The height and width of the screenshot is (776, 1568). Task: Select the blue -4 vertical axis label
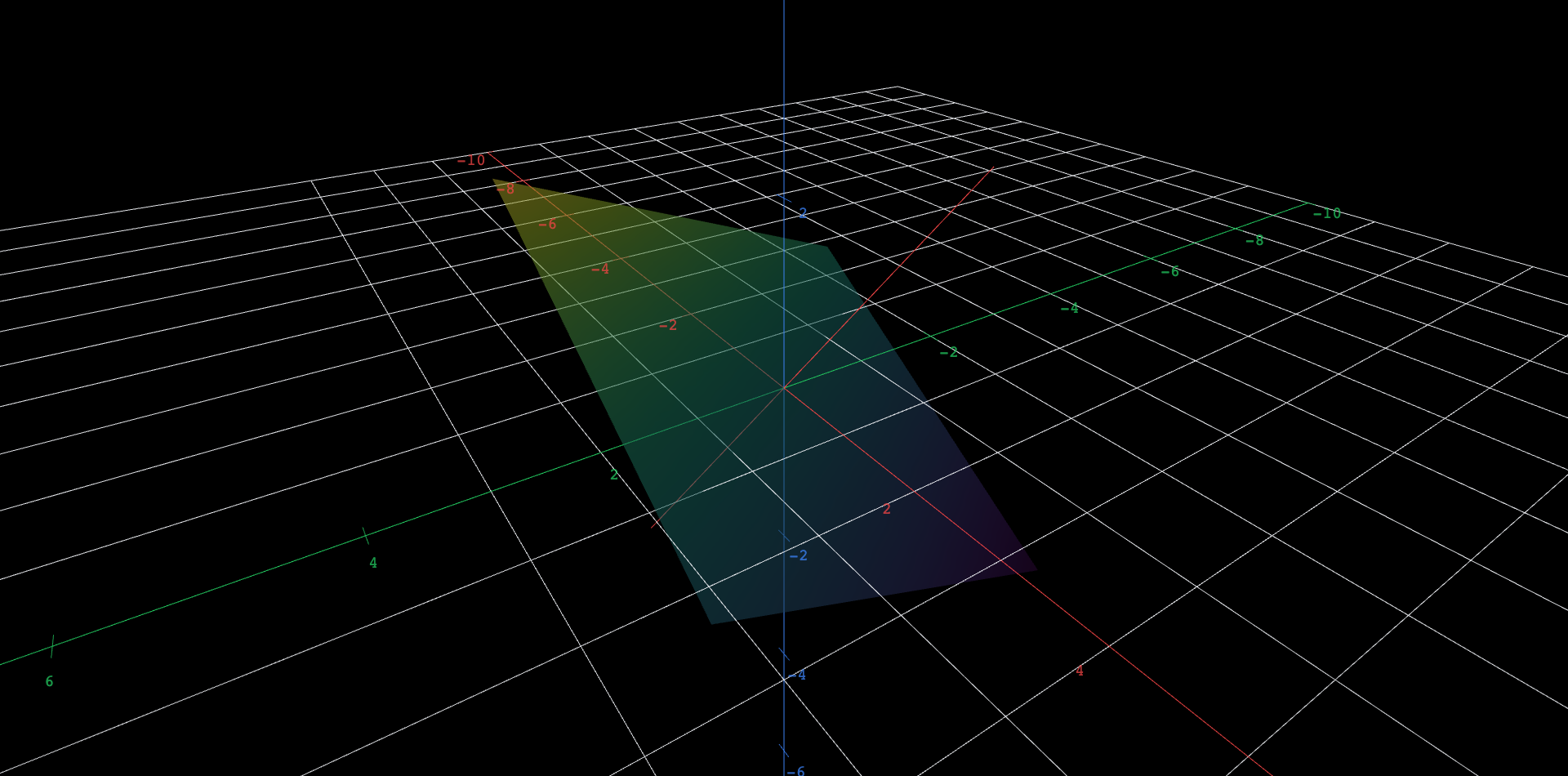tap(798, 675)
